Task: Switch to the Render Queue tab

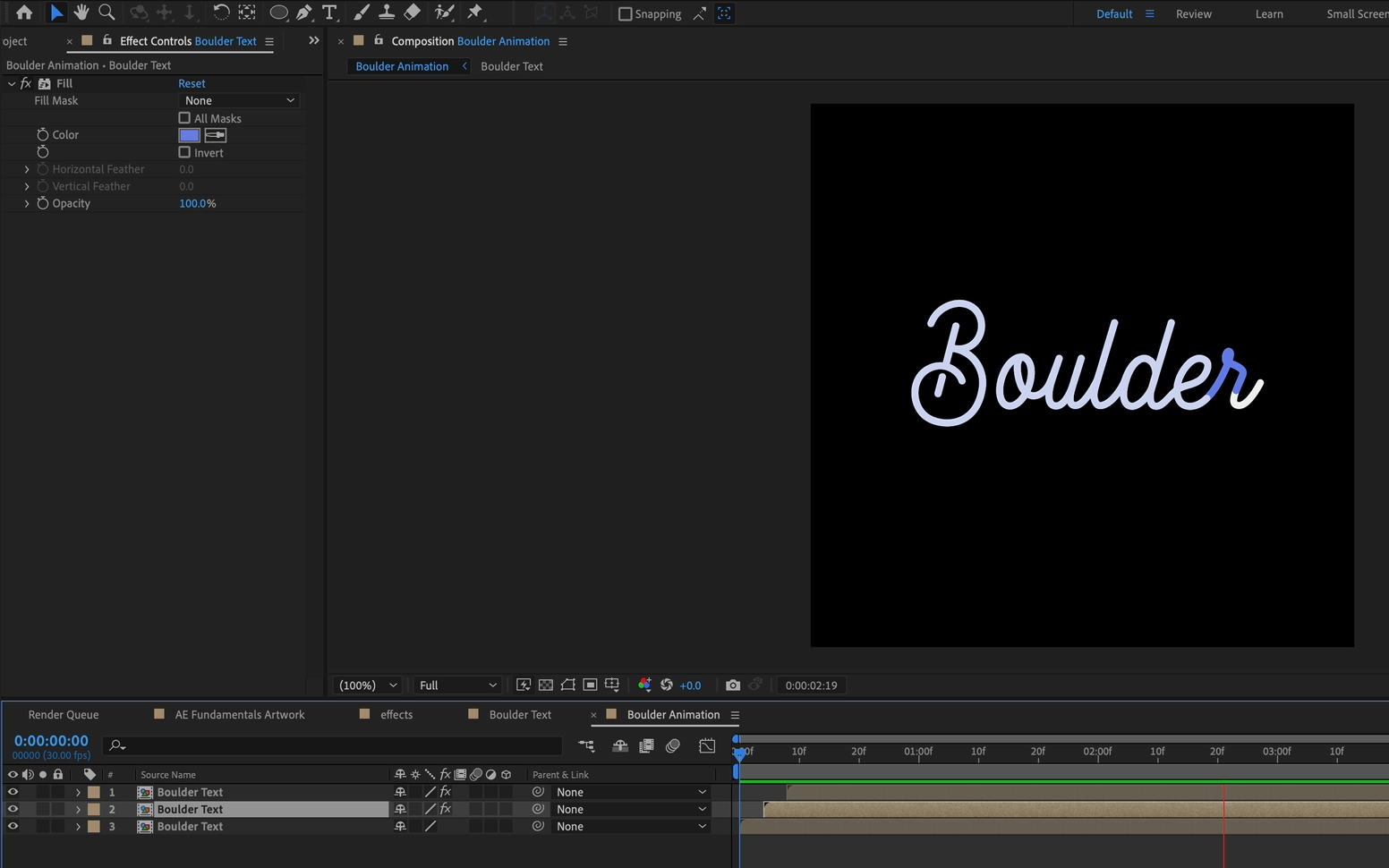Action: (x=63, y=714)
